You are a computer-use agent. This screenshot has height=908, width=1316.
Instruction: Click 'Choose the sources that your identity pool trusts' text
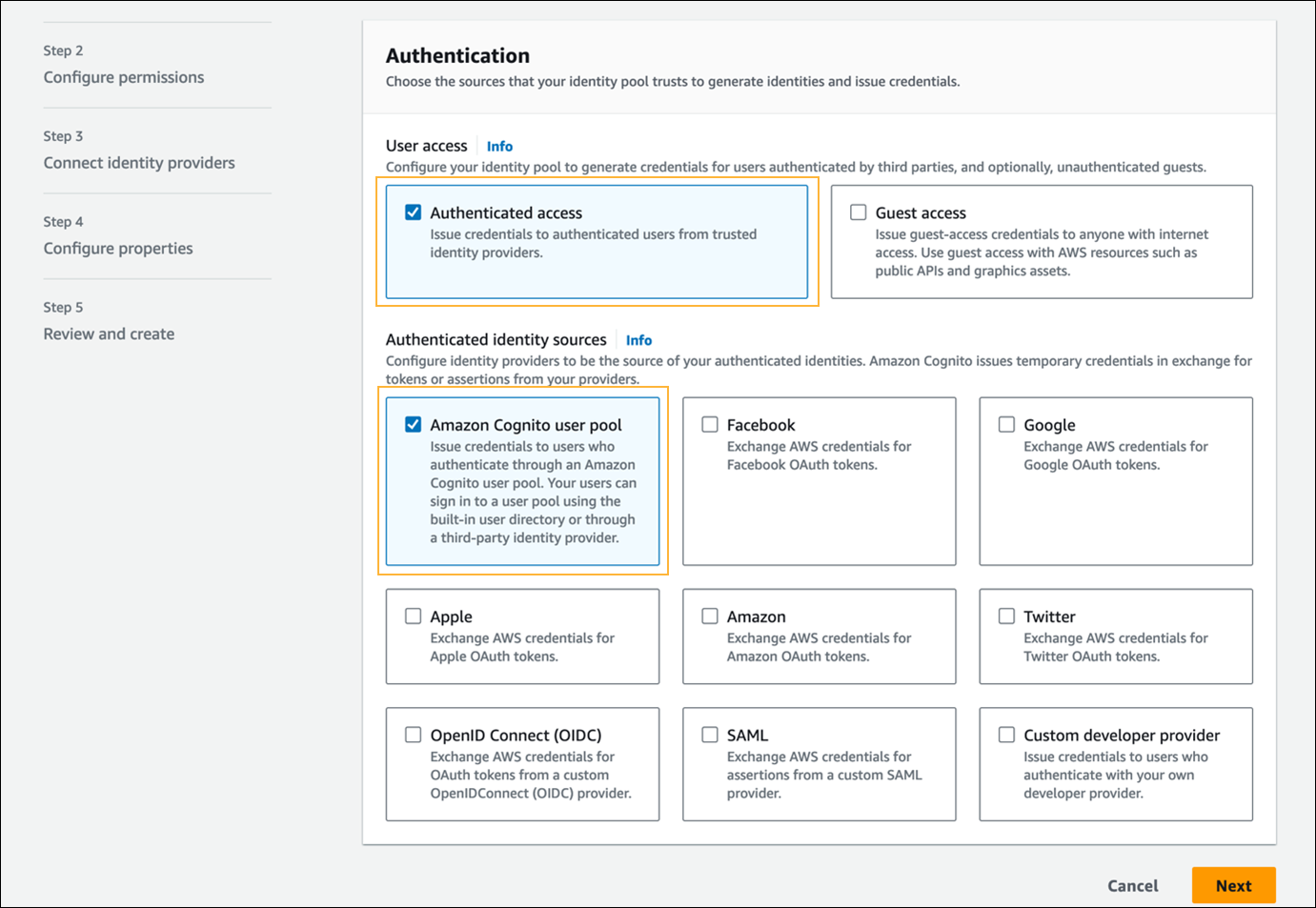pyautogui.click(x=672, y=82)
